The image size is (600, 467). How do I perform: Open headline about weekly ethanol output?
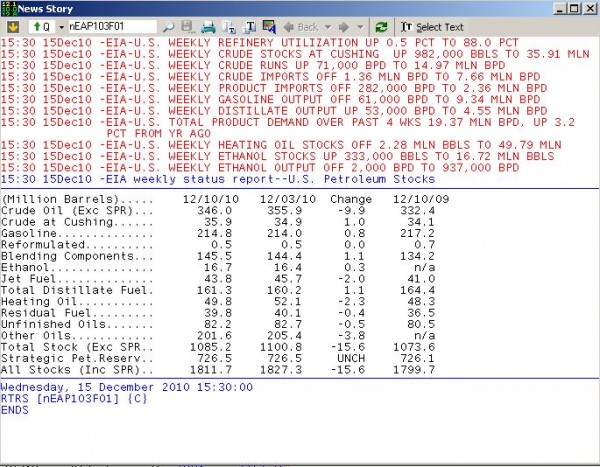[x=260, y=168]
